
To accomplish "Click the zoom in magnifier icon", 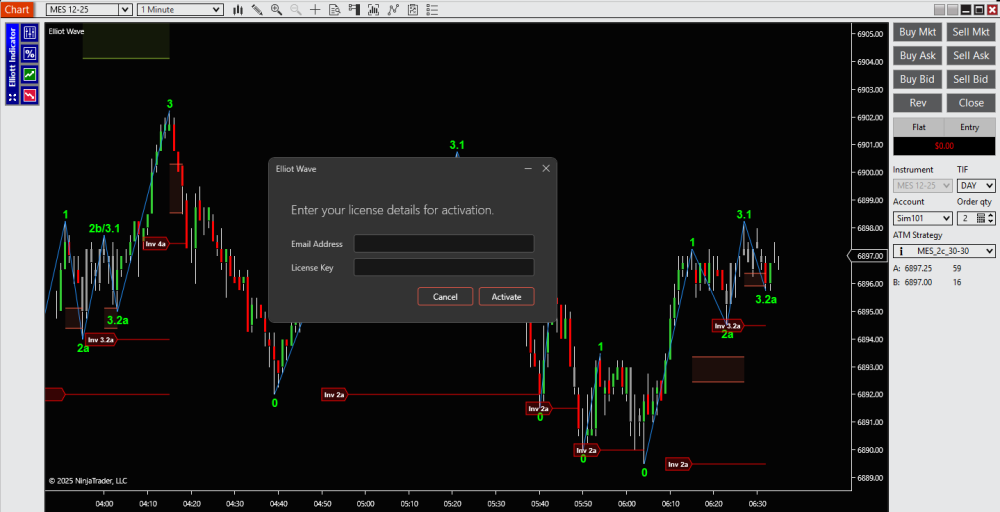I will point(277,9).
